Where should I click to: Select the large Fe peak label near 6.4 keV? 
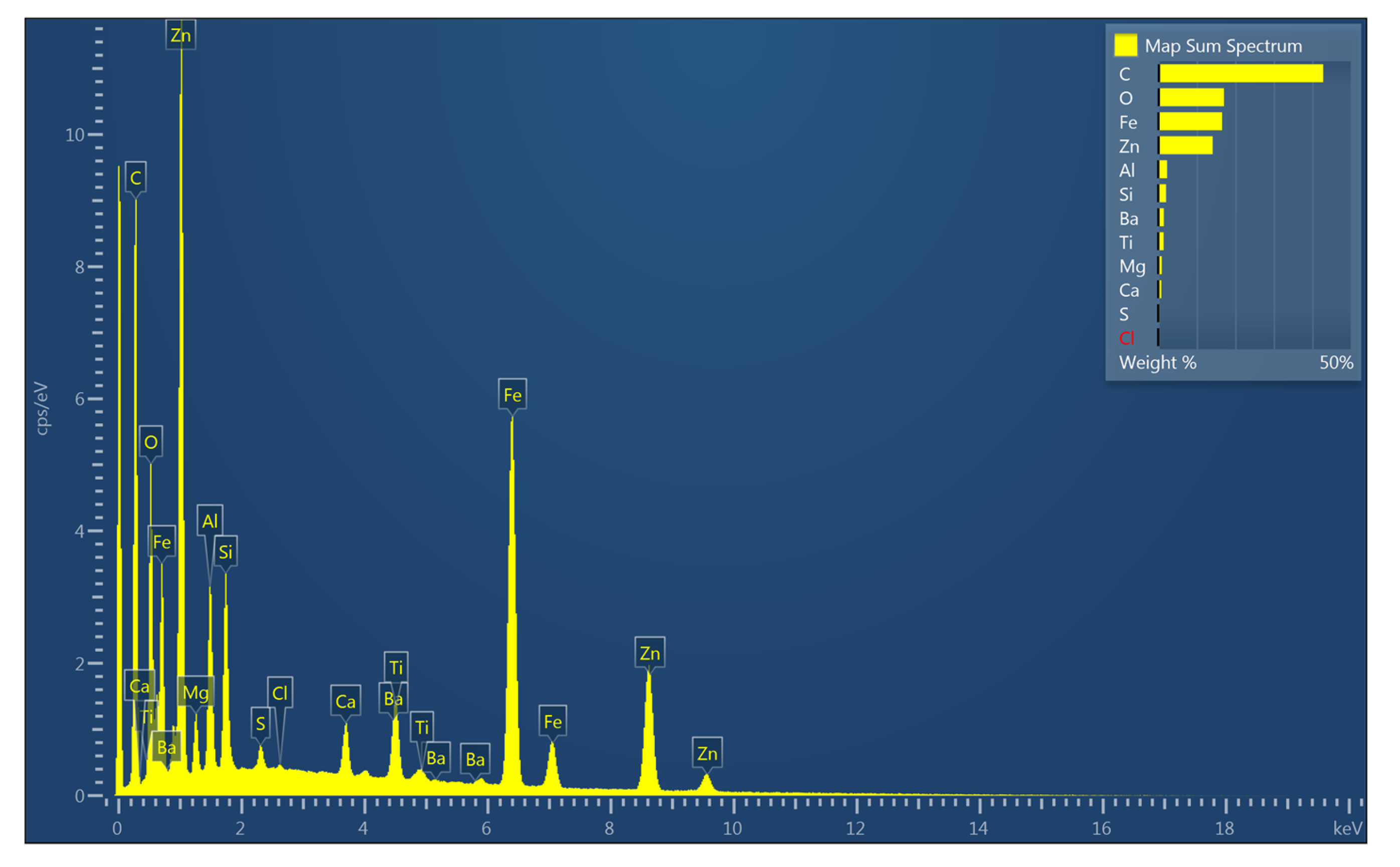512,395
